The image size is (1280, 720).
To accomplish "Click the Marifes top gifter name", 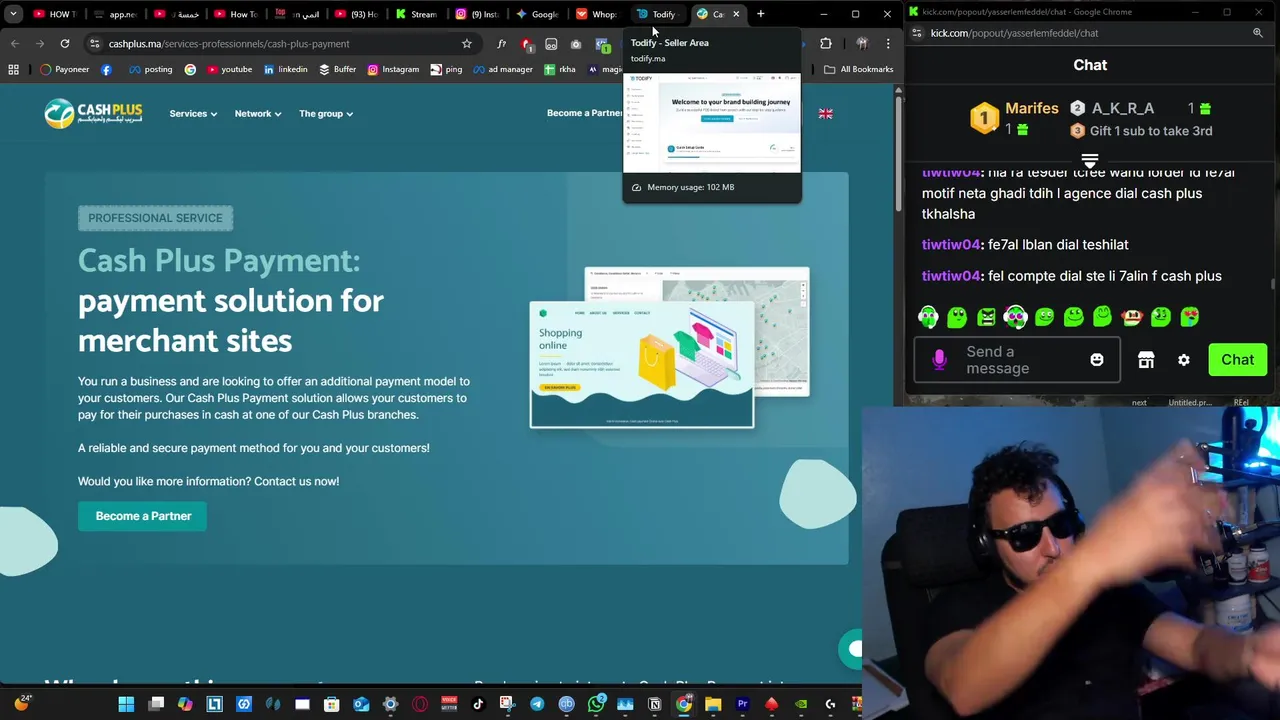I will [1031, 108].
